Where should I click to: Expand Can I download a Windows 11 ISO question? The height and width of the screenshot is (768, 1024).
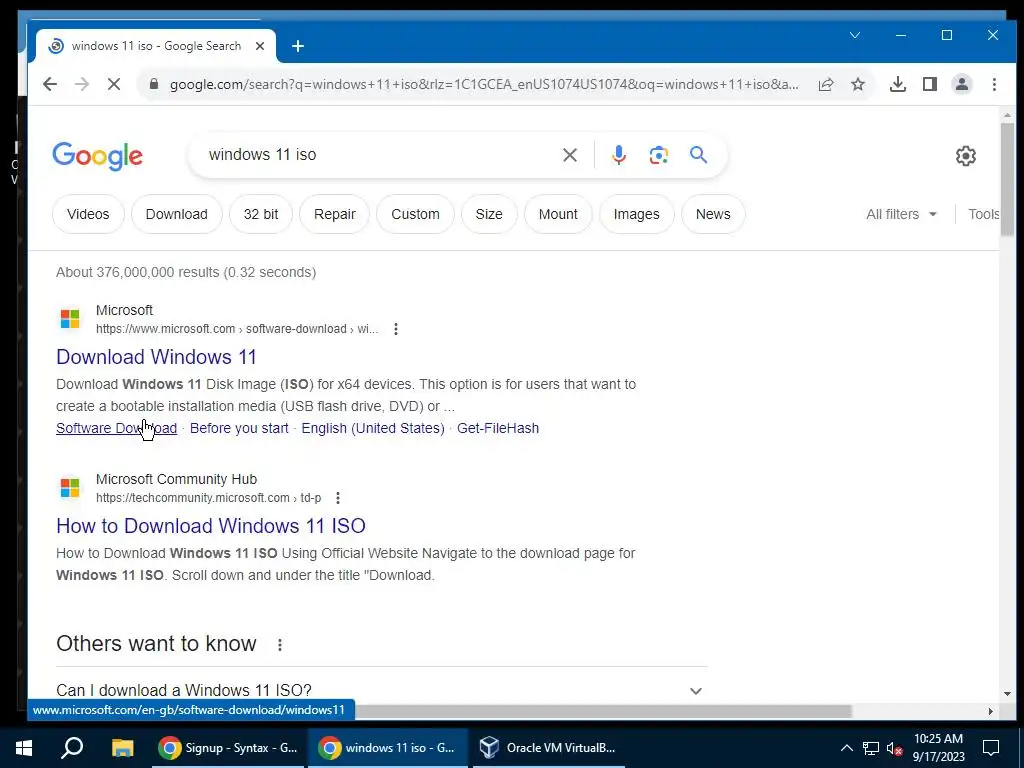click(x=381, y=690)
